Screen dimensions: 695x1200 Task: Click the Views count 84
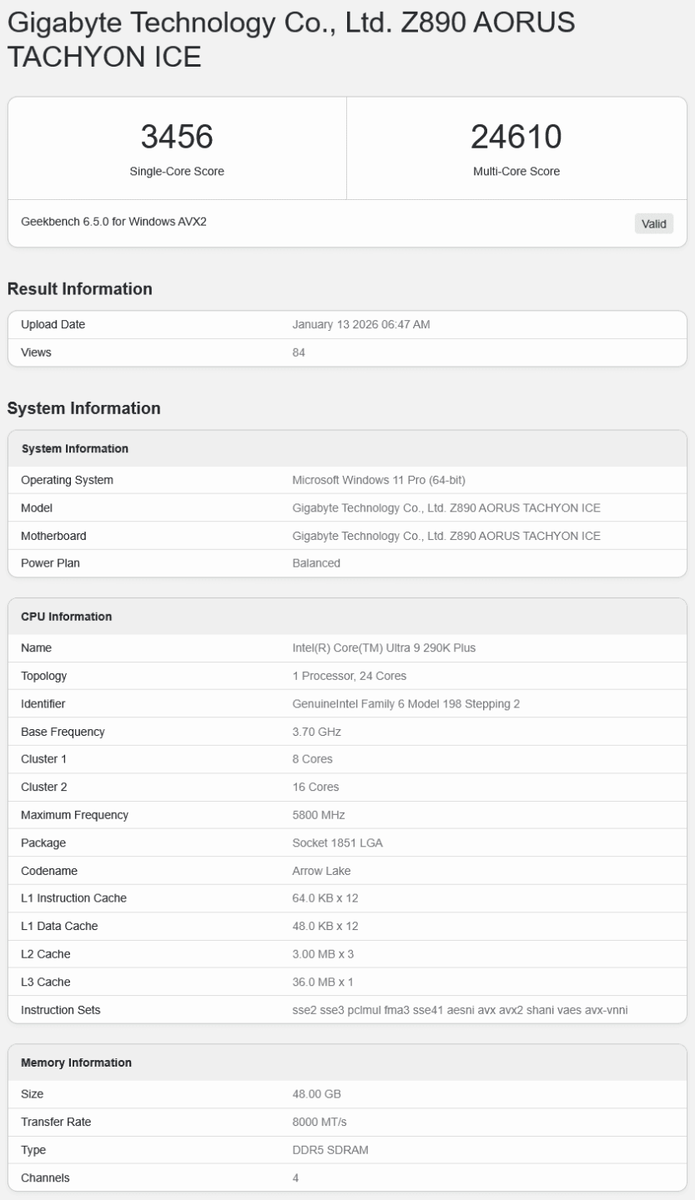pos(299,352)
